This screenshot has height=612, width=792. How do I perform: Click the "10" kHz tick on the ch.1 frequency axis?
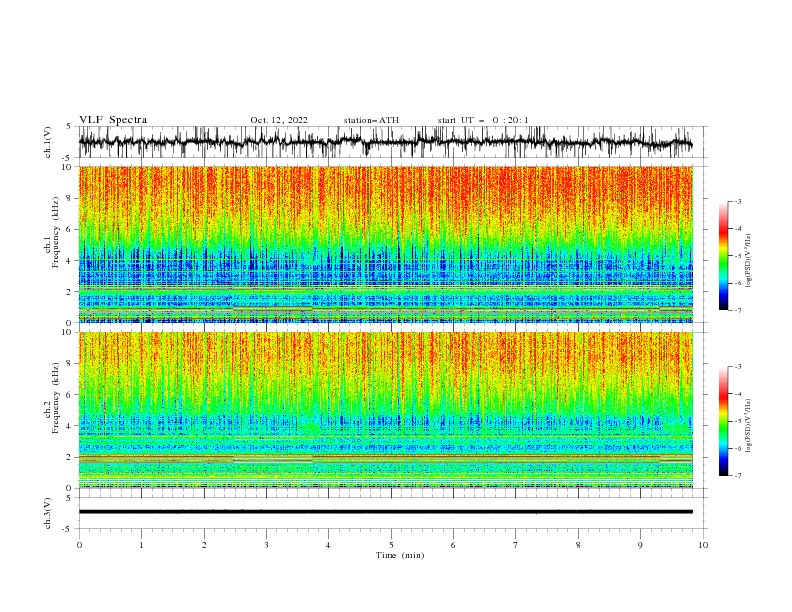click(66, 167)
